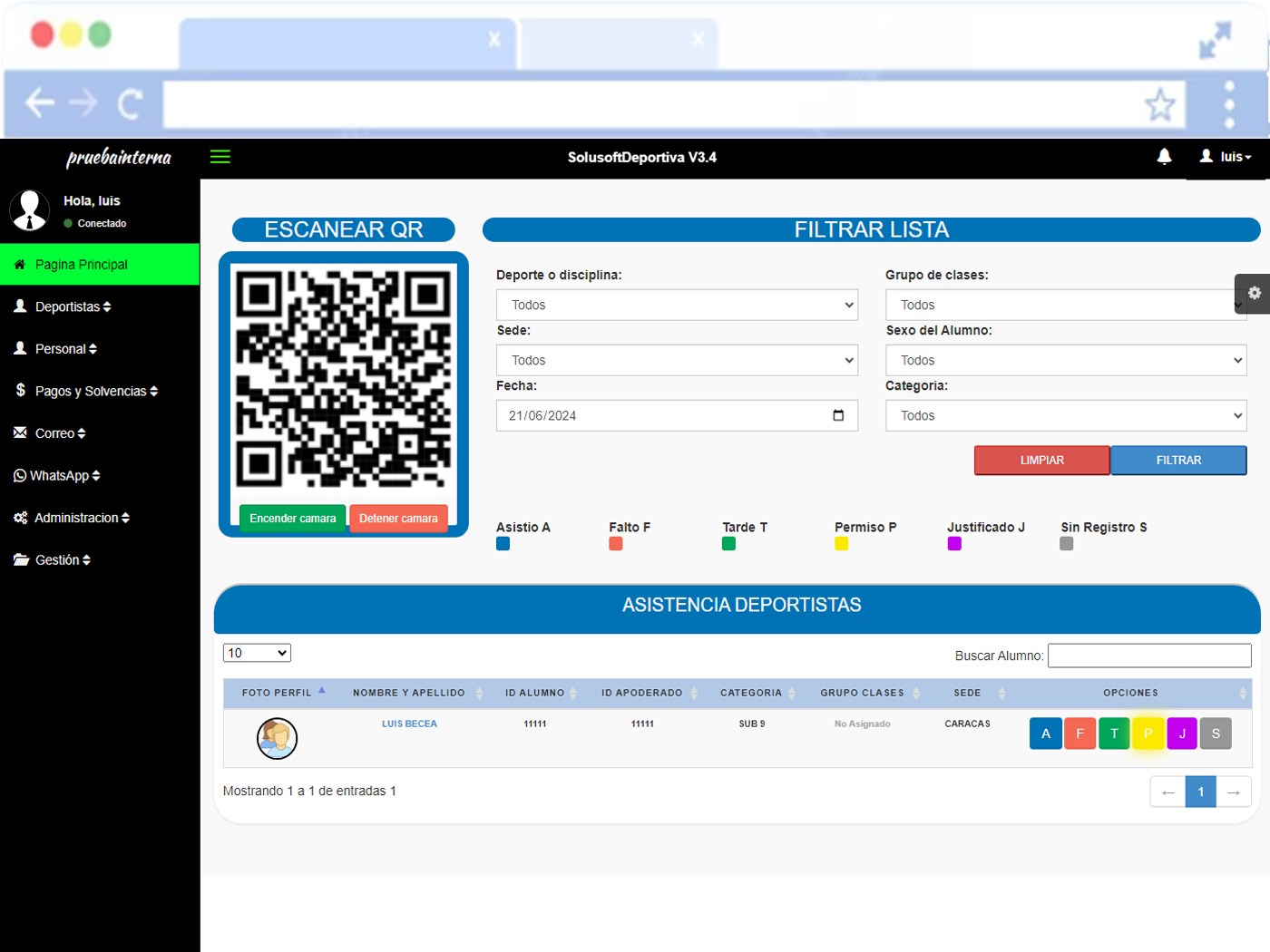Image resolution: width=1270 pixels, height=952 pixels.
Task: Toggle the green hamburger sidebar menu
Action: 220,157
